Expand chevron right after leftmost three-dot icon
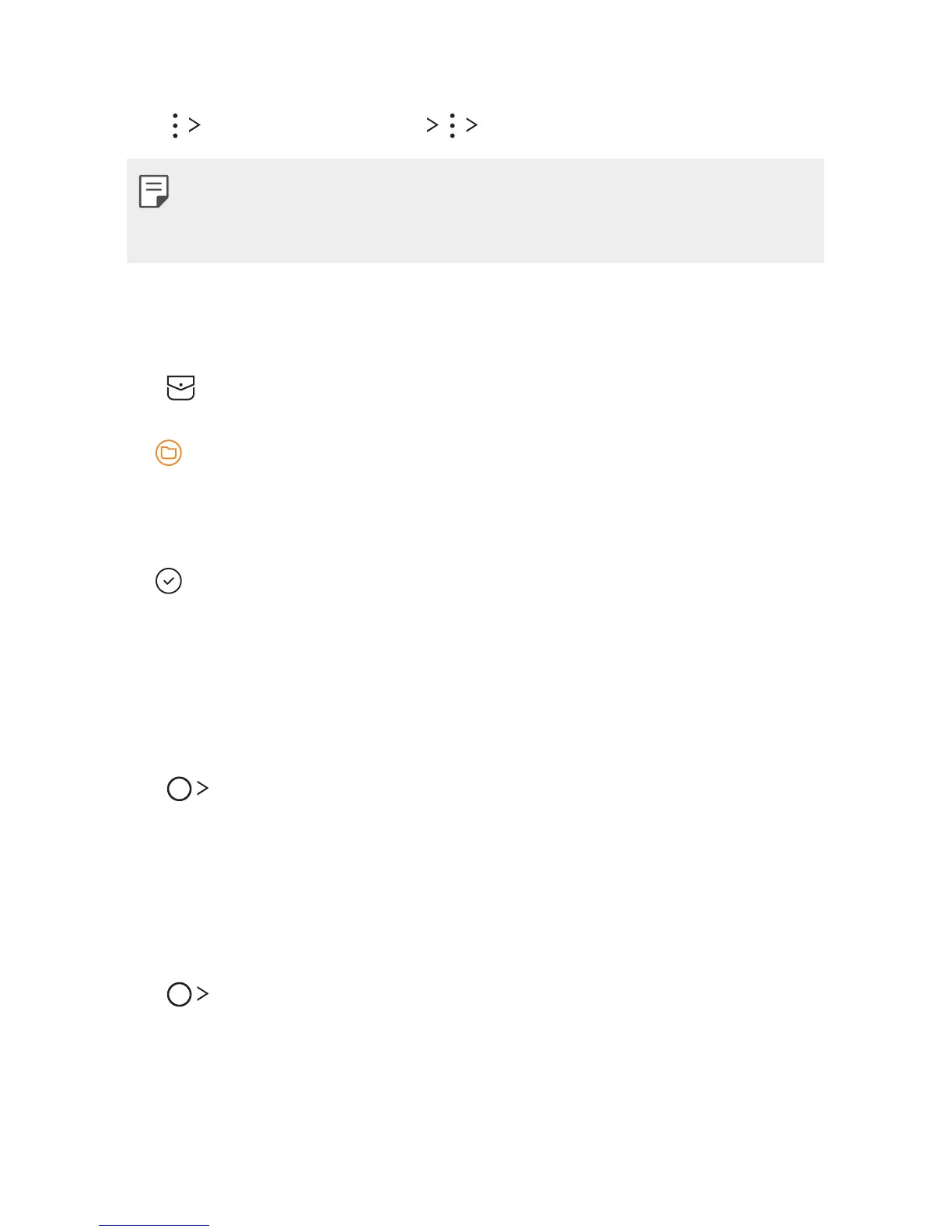Screen dimensions: 952x1232 [194, 124]
